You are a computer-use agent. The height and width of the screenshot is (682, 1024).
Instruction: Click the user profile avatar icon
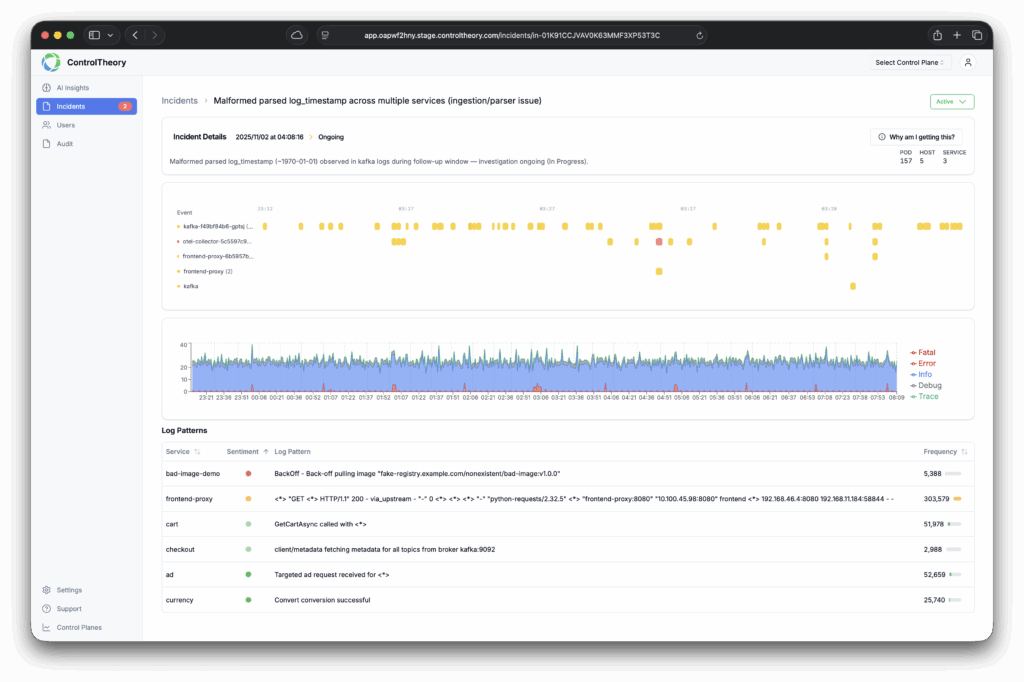(967, 63)
